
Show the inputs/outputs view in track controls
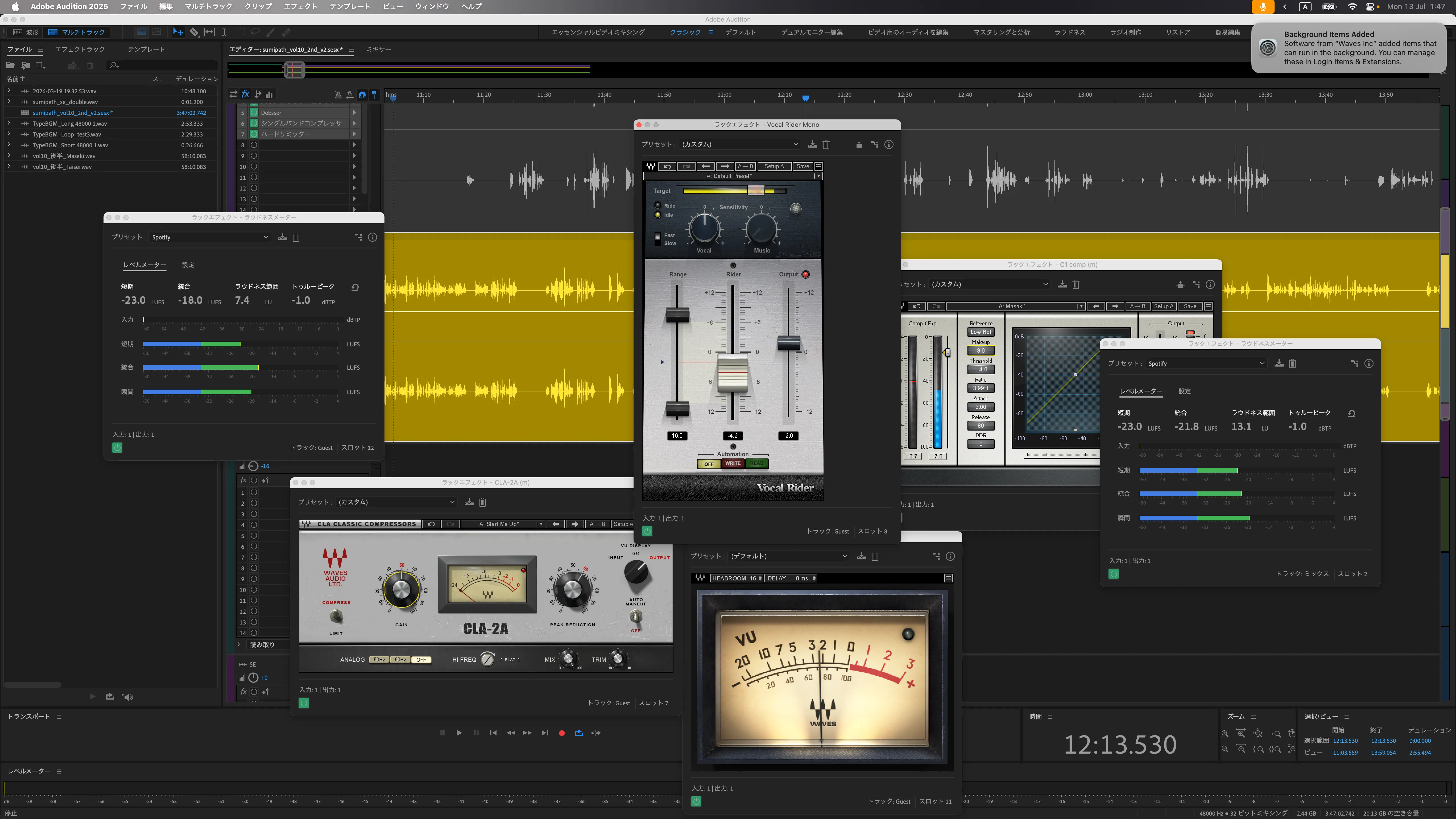pyautogui.click(x=233, y=94)
